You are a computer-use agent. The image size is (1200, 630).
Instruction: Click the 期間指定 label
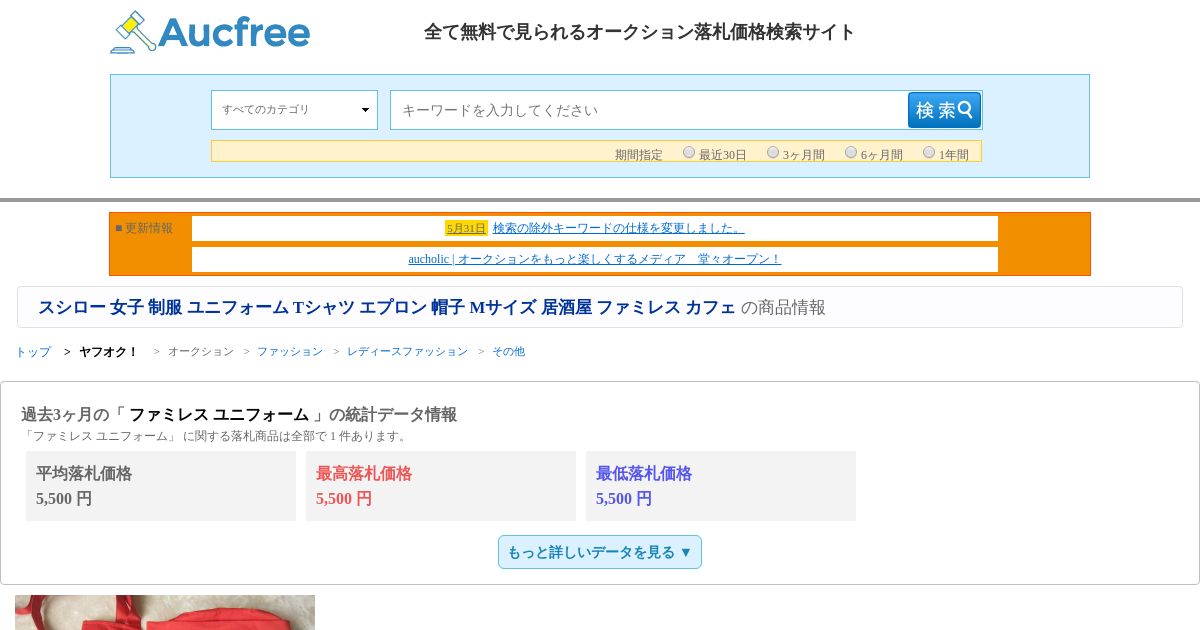[639, 155]
